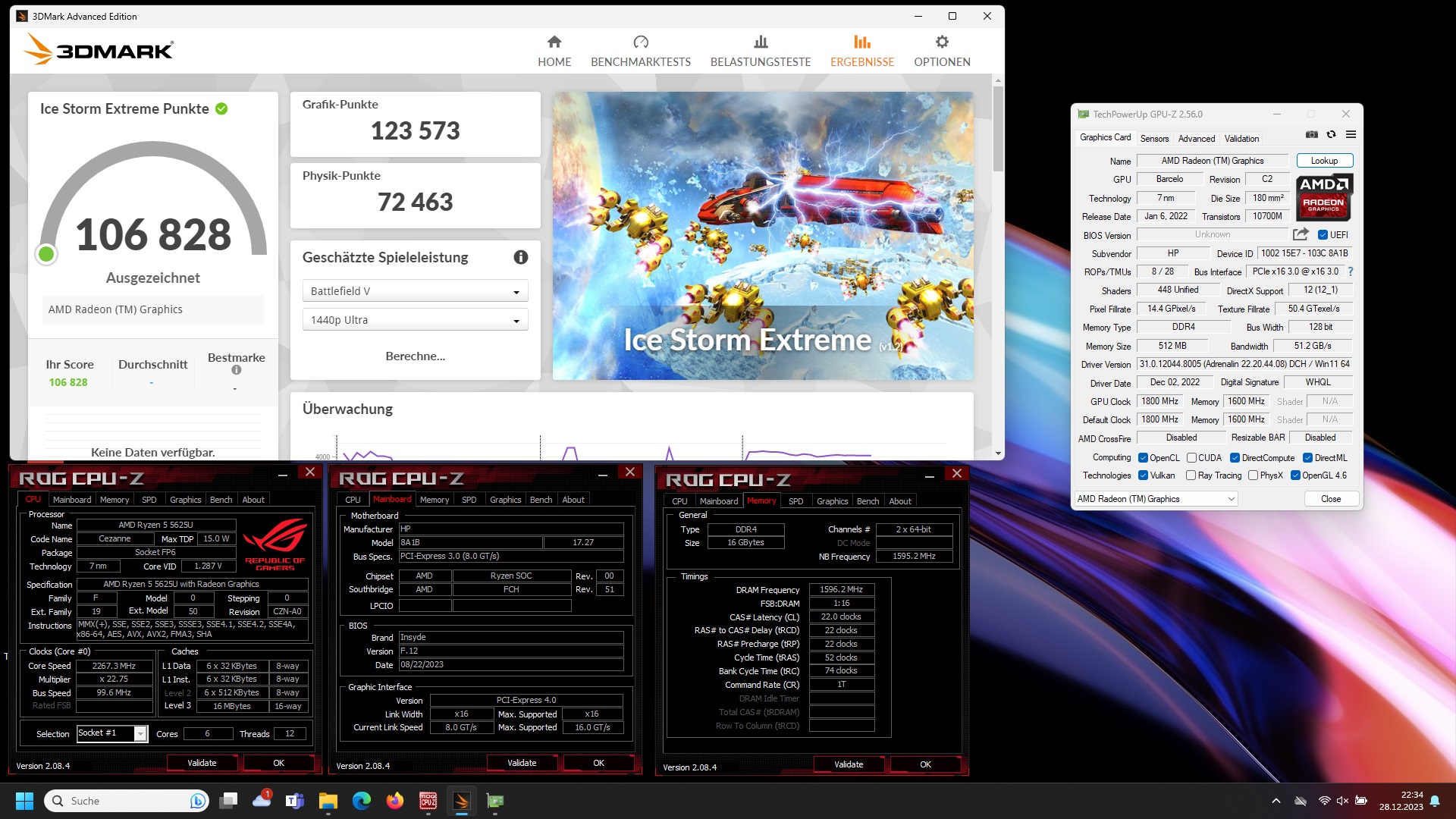Toggle DirectML checkbox
1456x819 pixels.
pyautogui.click(x=1307, y=458)
